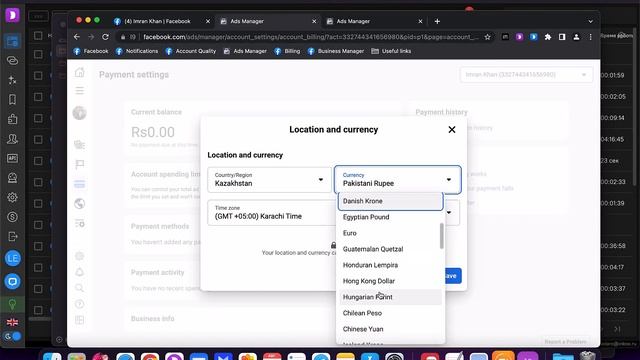Open the Notifications bookmark

click(x=137, y=51)
